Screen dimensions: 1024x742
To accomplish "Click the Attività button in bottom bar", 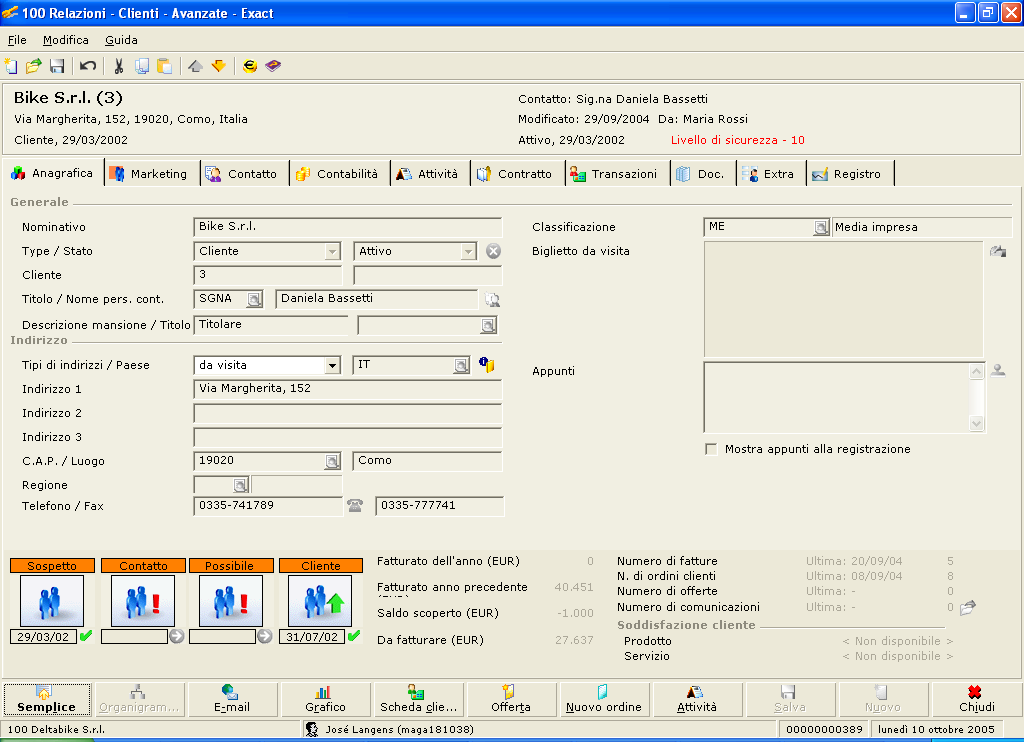I will tap(697, 699).
